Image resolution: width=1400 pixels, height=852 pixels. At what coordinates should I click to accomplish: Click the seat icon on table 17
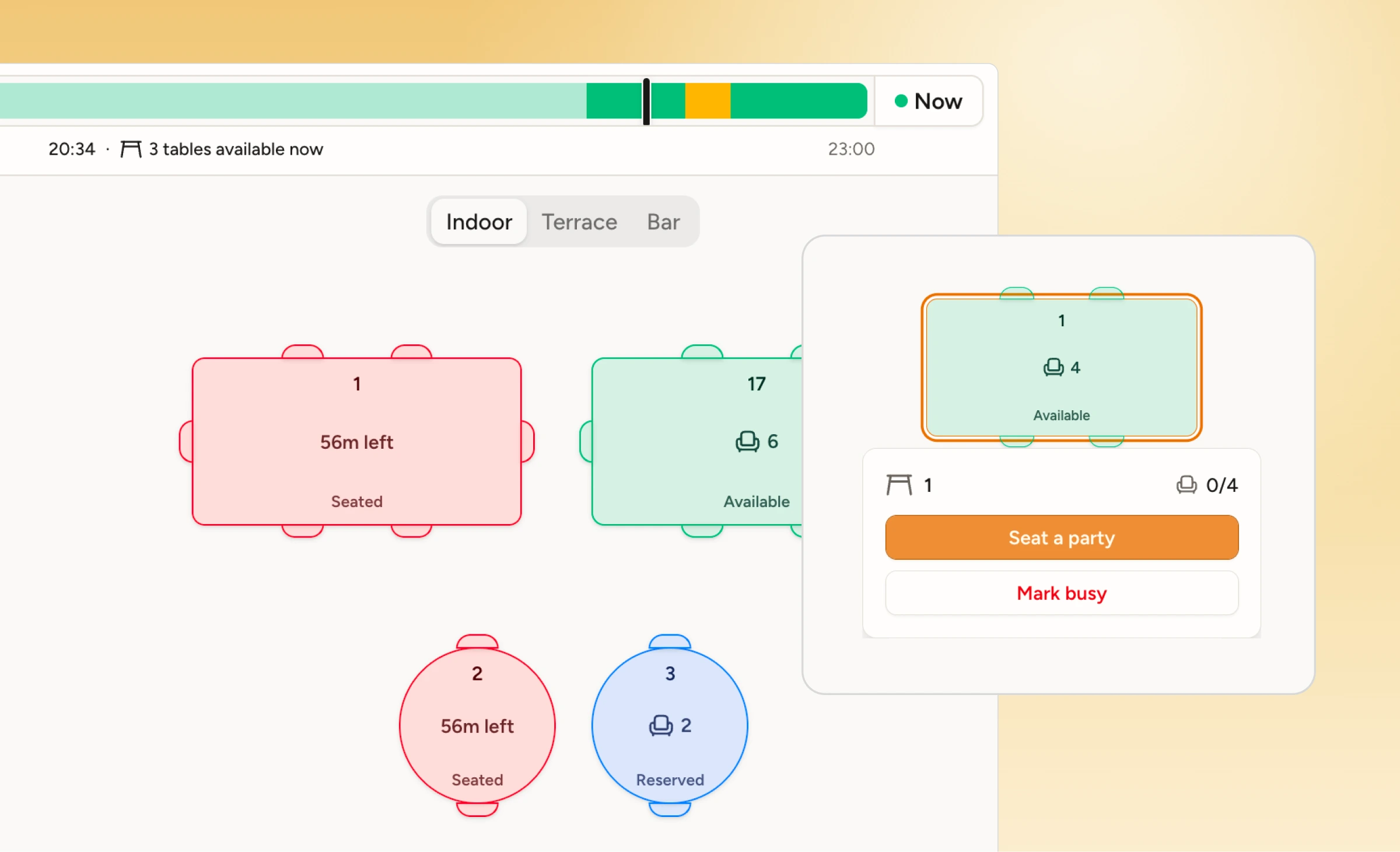[x=747, y=442]
